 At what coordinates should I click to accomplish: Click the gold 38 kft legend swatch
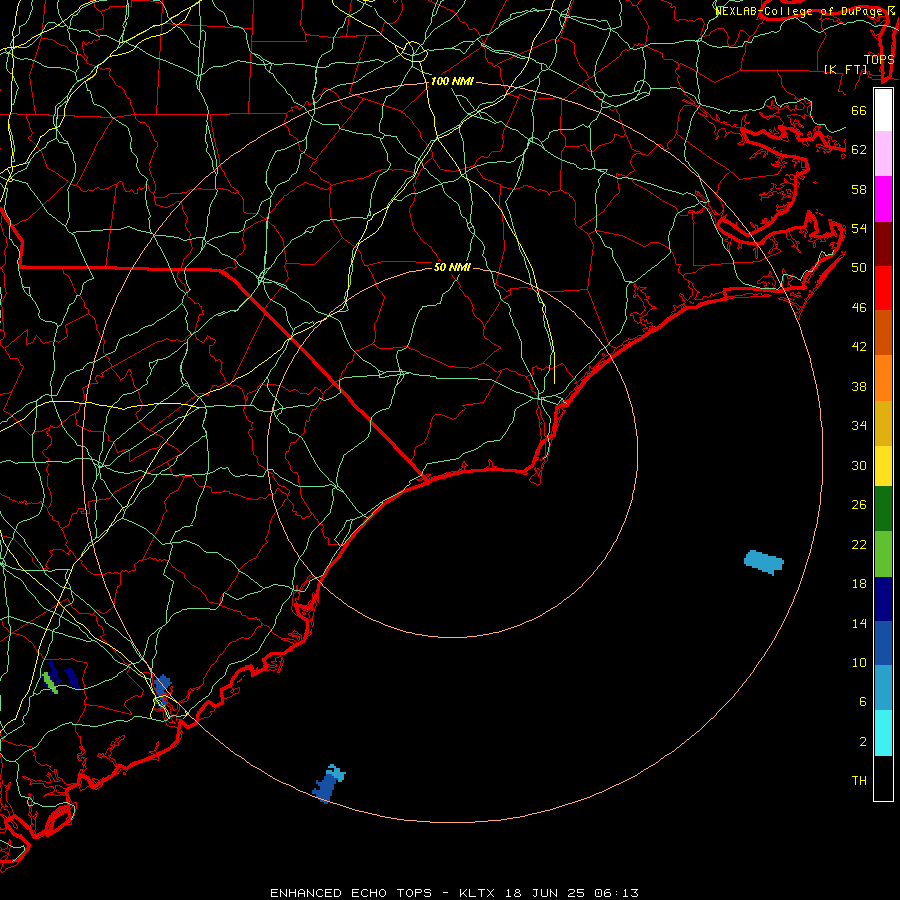pyautogui.click(x=883, y=422)
